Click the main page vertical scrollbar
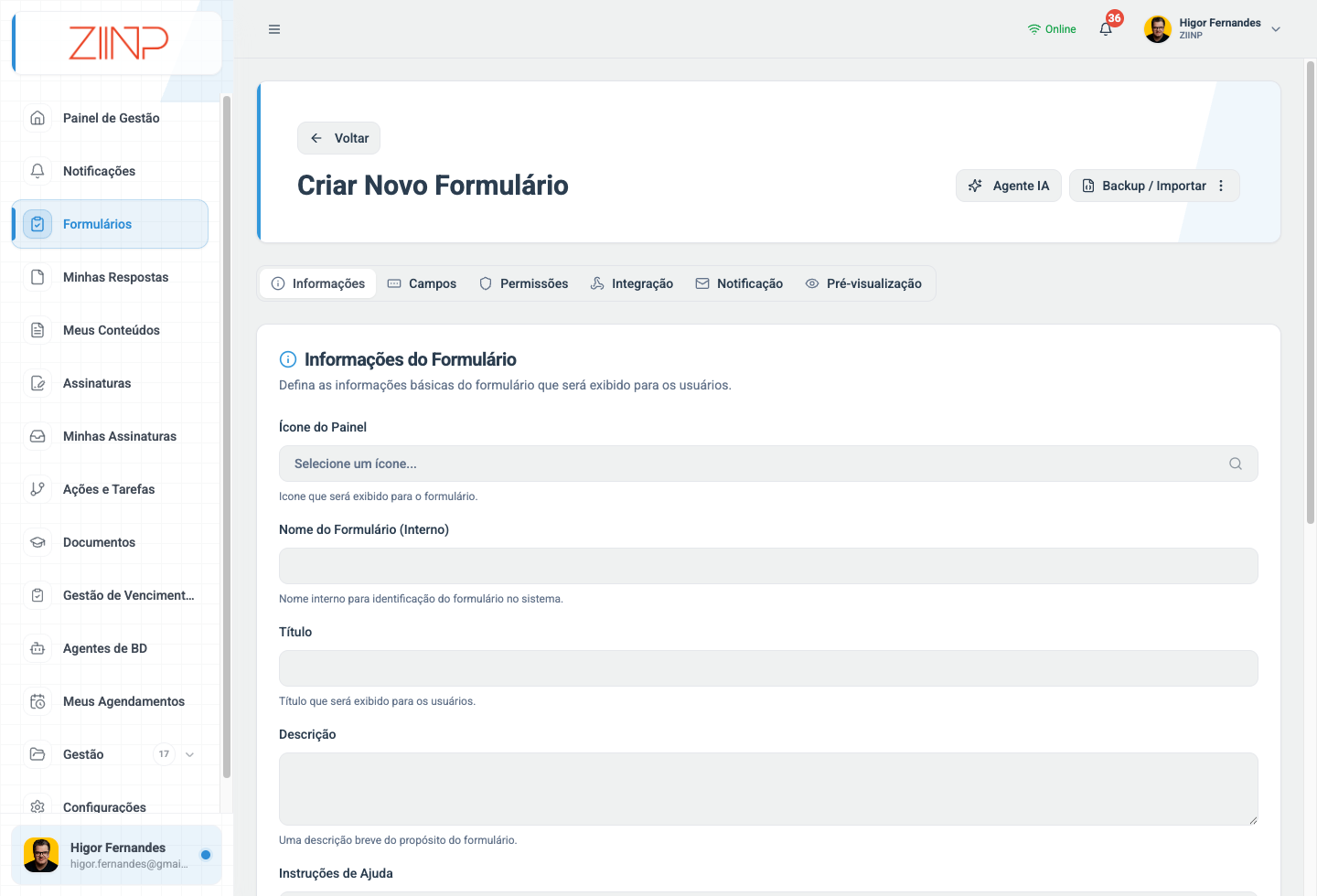1317x896 pixels. coord(1311,293)
